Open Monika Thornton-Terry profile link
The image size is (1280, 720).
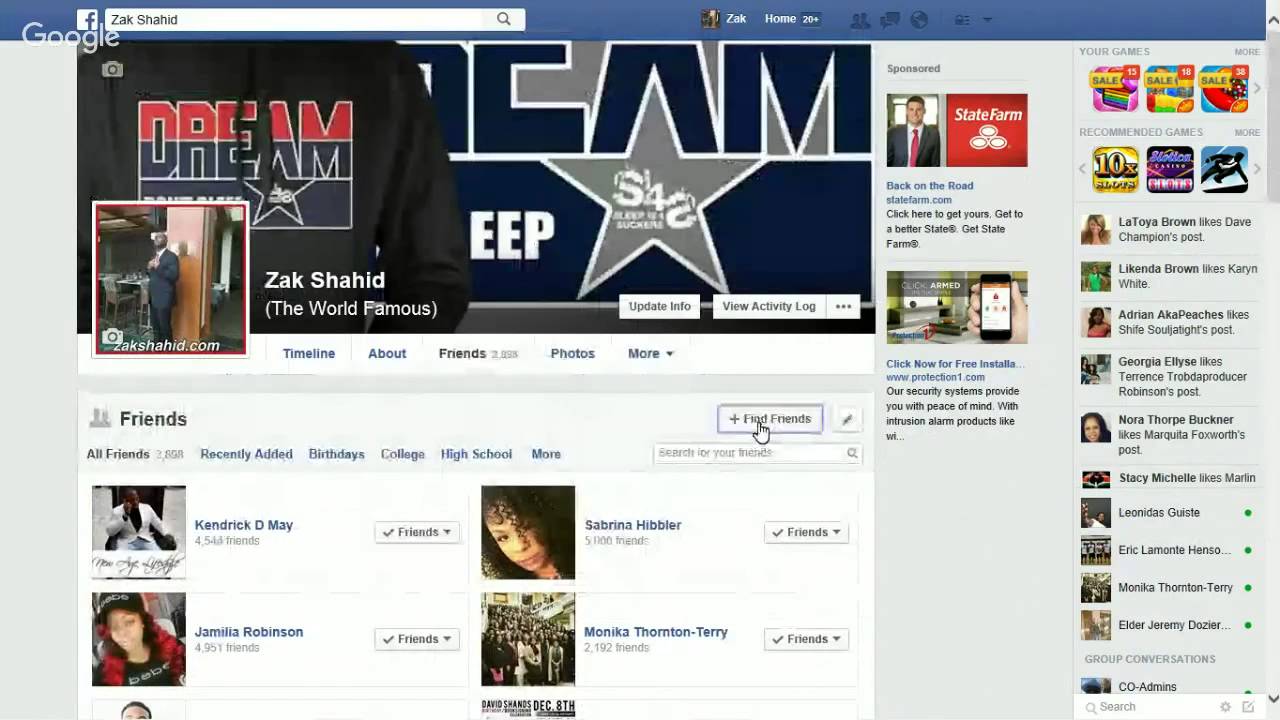(656, 632)
